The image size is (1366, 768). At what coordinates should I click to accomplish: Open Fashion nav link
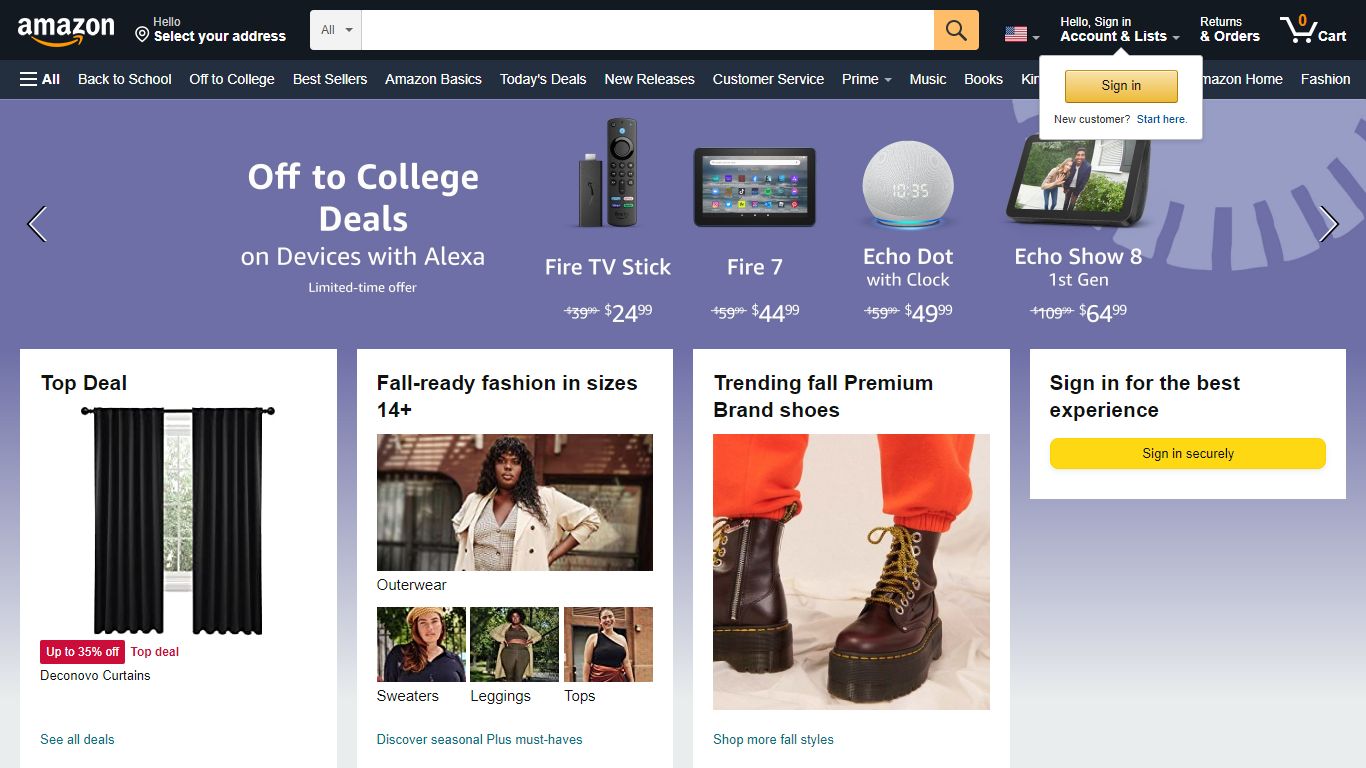[x=1325, y=79]
